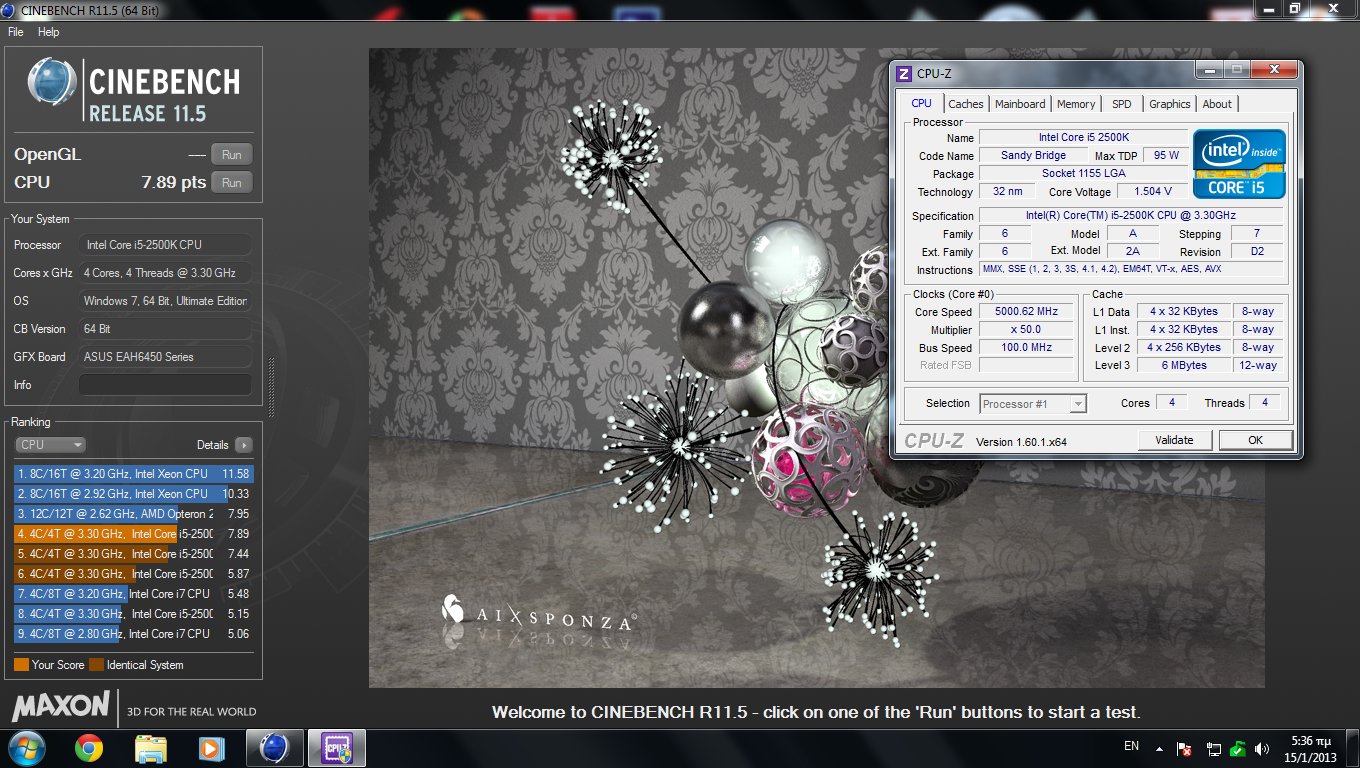Switch to the CPU tab in CPU-Z

[921, 103]
